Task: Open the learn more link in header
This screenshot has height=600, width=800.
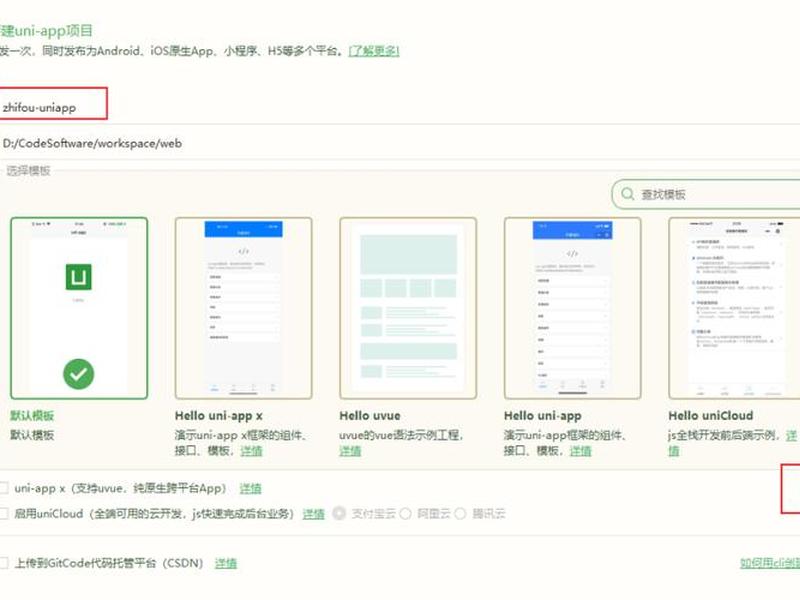Action: (374, 51)
